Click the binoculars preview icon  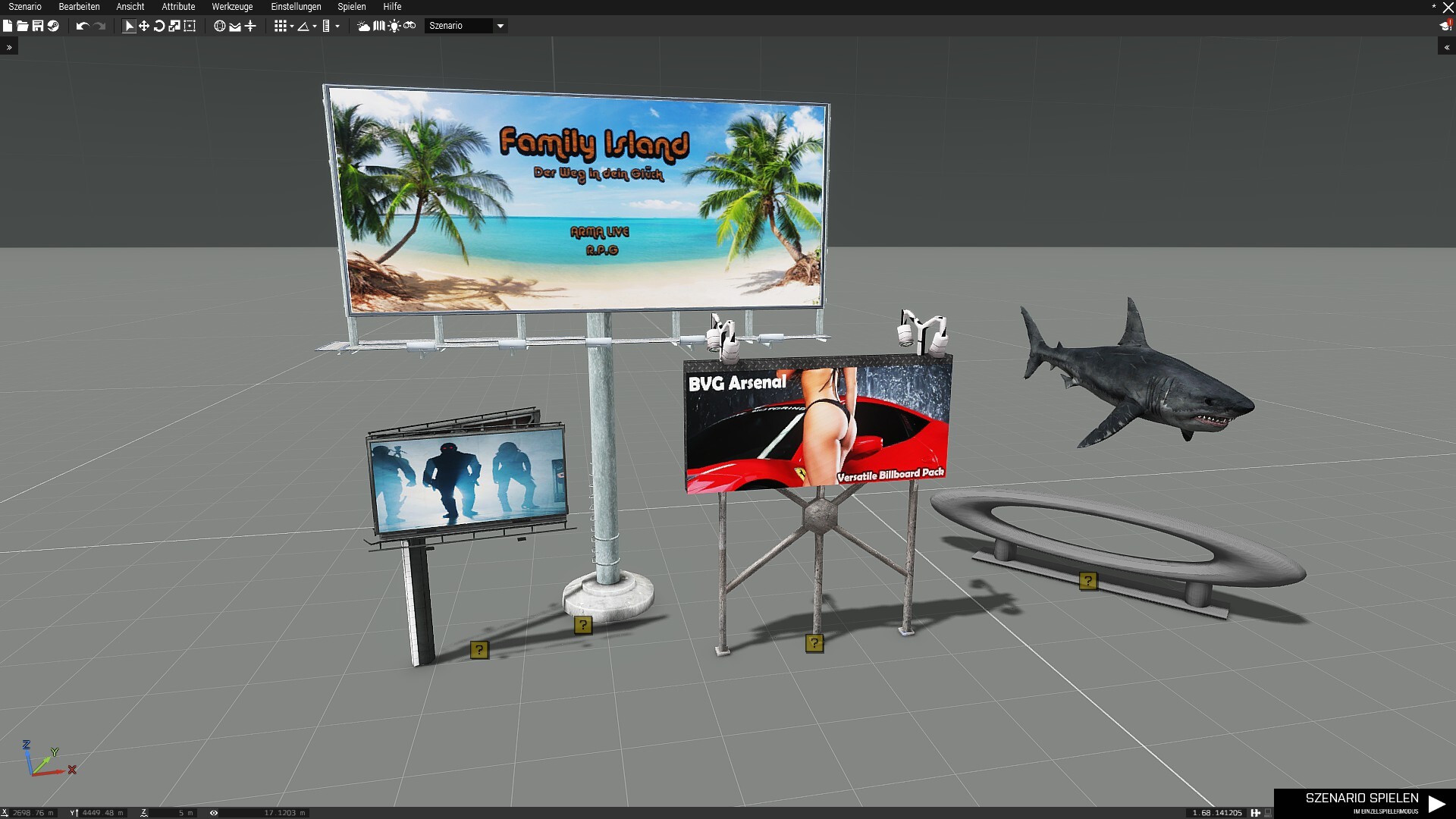click(409, 26)
